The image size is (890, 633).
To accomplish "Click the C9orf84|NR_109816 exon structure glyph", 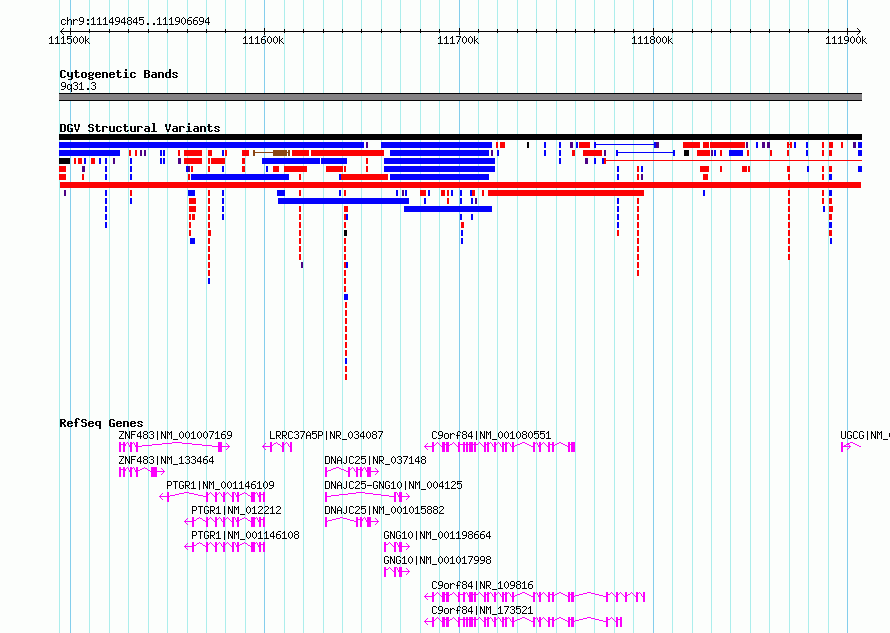I will (535, 597).
